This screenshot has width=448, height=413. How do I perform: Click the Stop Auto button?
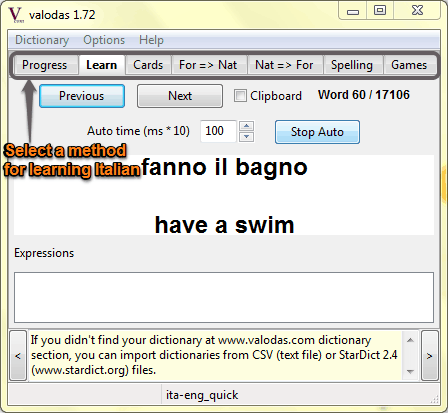tap(317, 132)
